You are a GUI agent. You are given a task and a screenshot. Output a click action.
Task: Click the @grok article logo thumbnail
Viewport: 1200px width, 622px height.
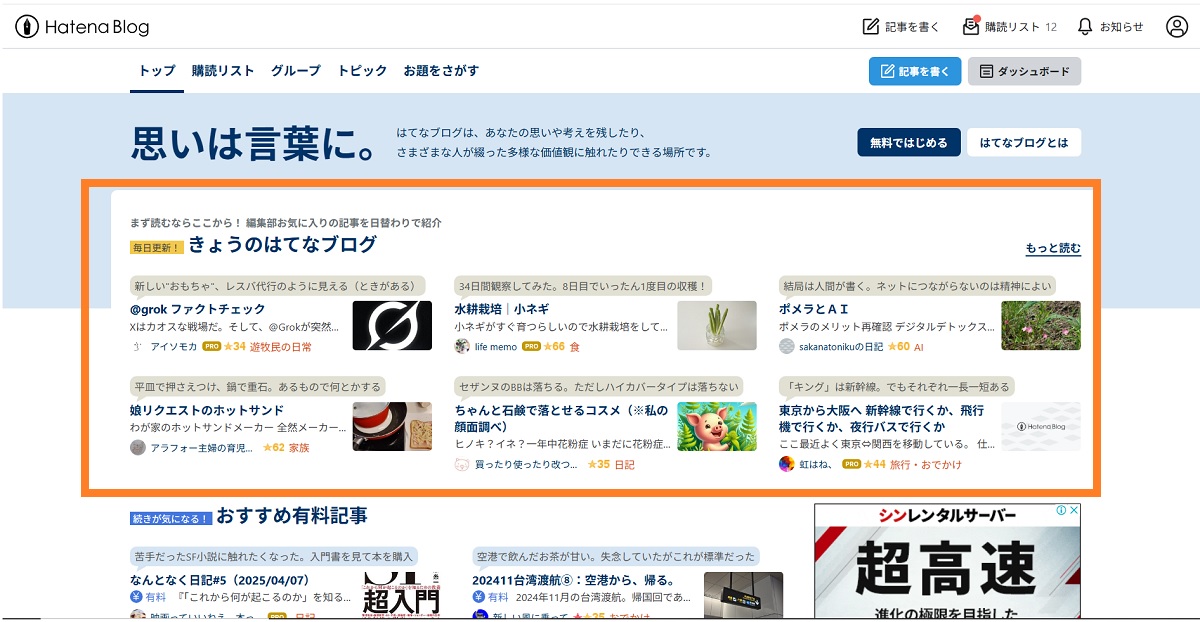pos(392,325)
